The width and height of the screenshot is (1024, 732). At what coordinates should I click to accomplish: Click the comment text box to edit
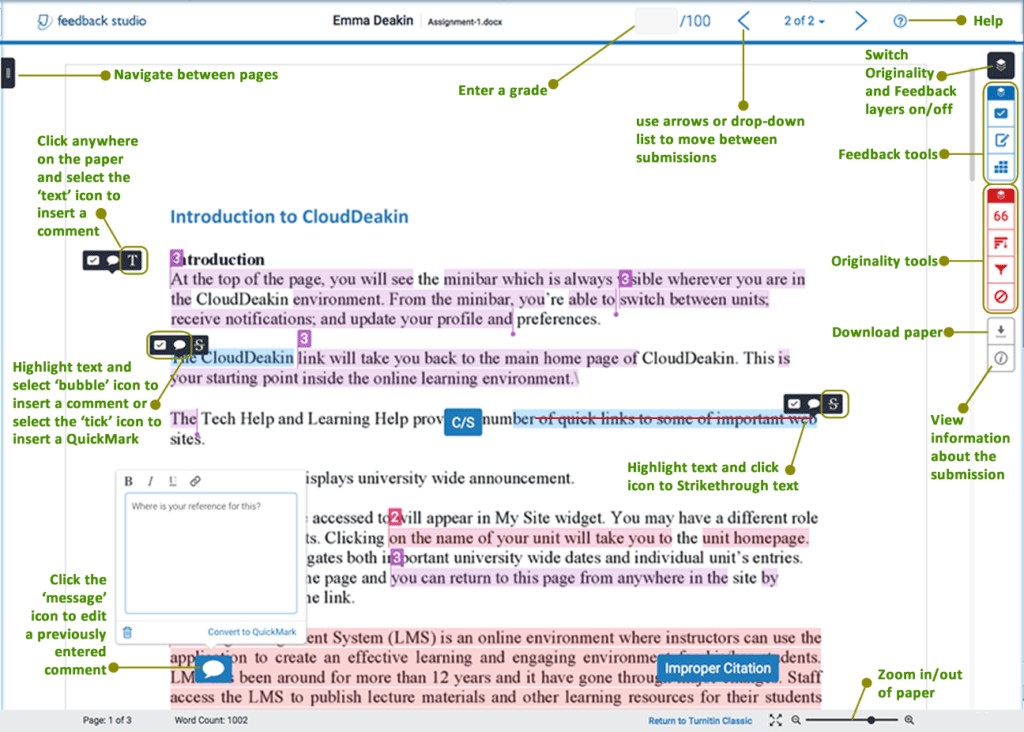(x=211, y=553)
